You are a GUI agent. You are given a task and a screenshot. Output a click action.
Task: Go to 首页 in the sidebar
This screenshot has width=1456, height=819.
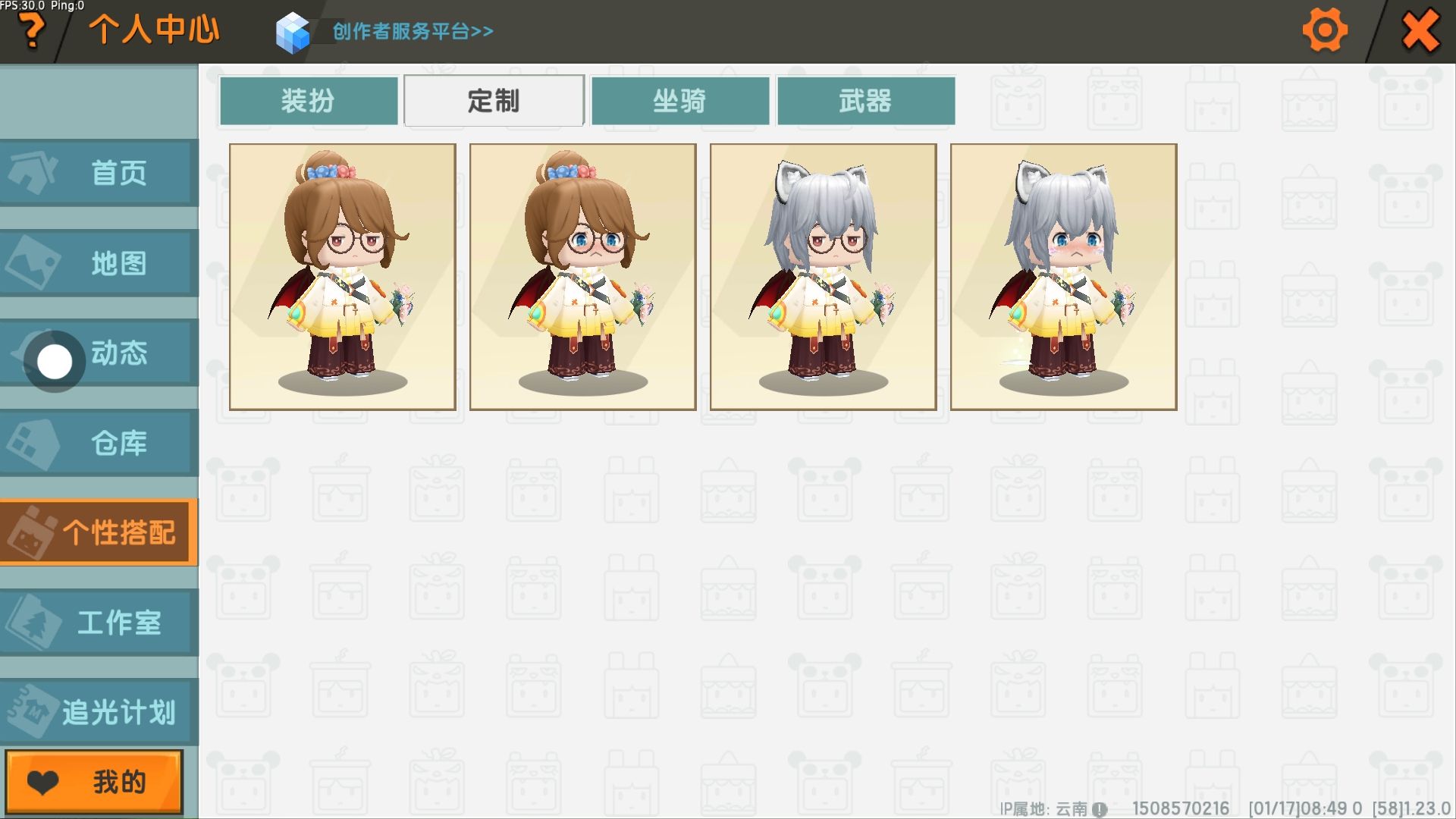(99, 173)
